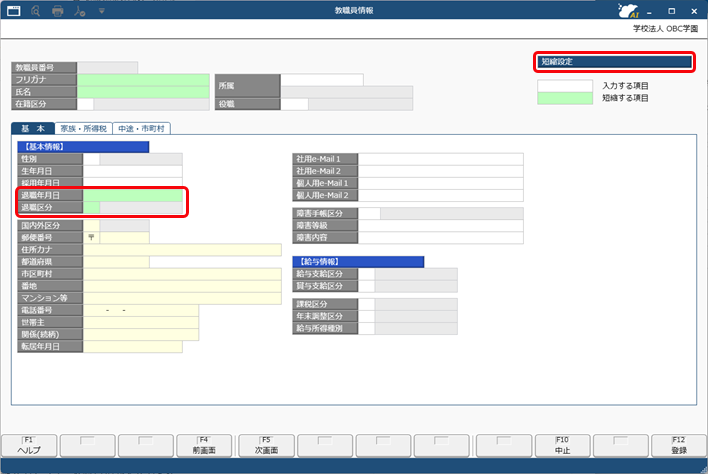Click the green 短縮する項目 legend swatch
Viewport: 708px width, 474px height.
tap(565, 98)
